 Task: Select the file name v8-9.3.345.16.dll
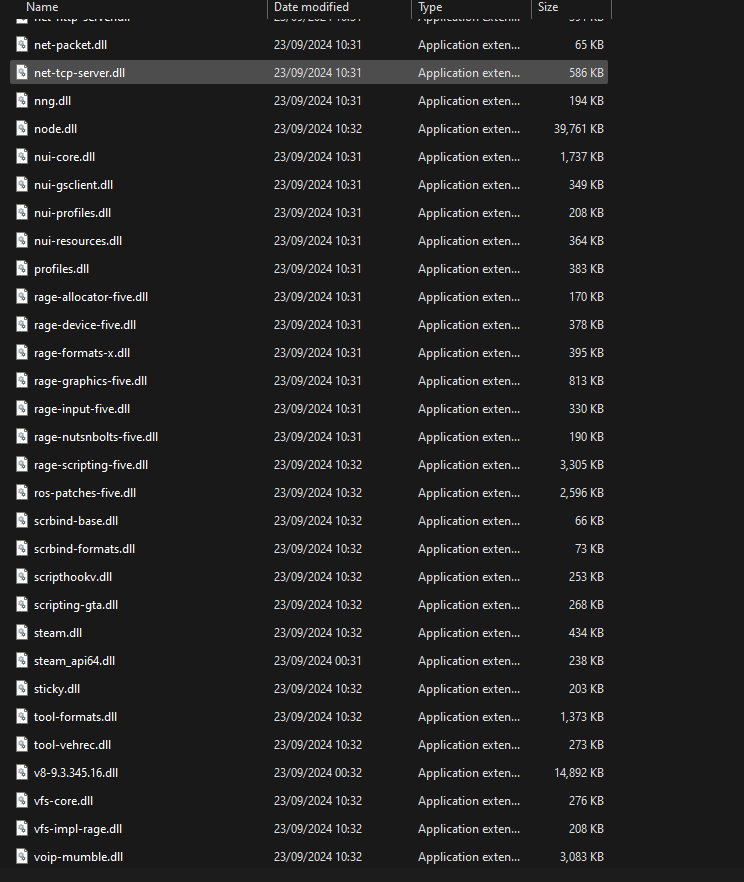pyautogui.click(x=76, y=773)
